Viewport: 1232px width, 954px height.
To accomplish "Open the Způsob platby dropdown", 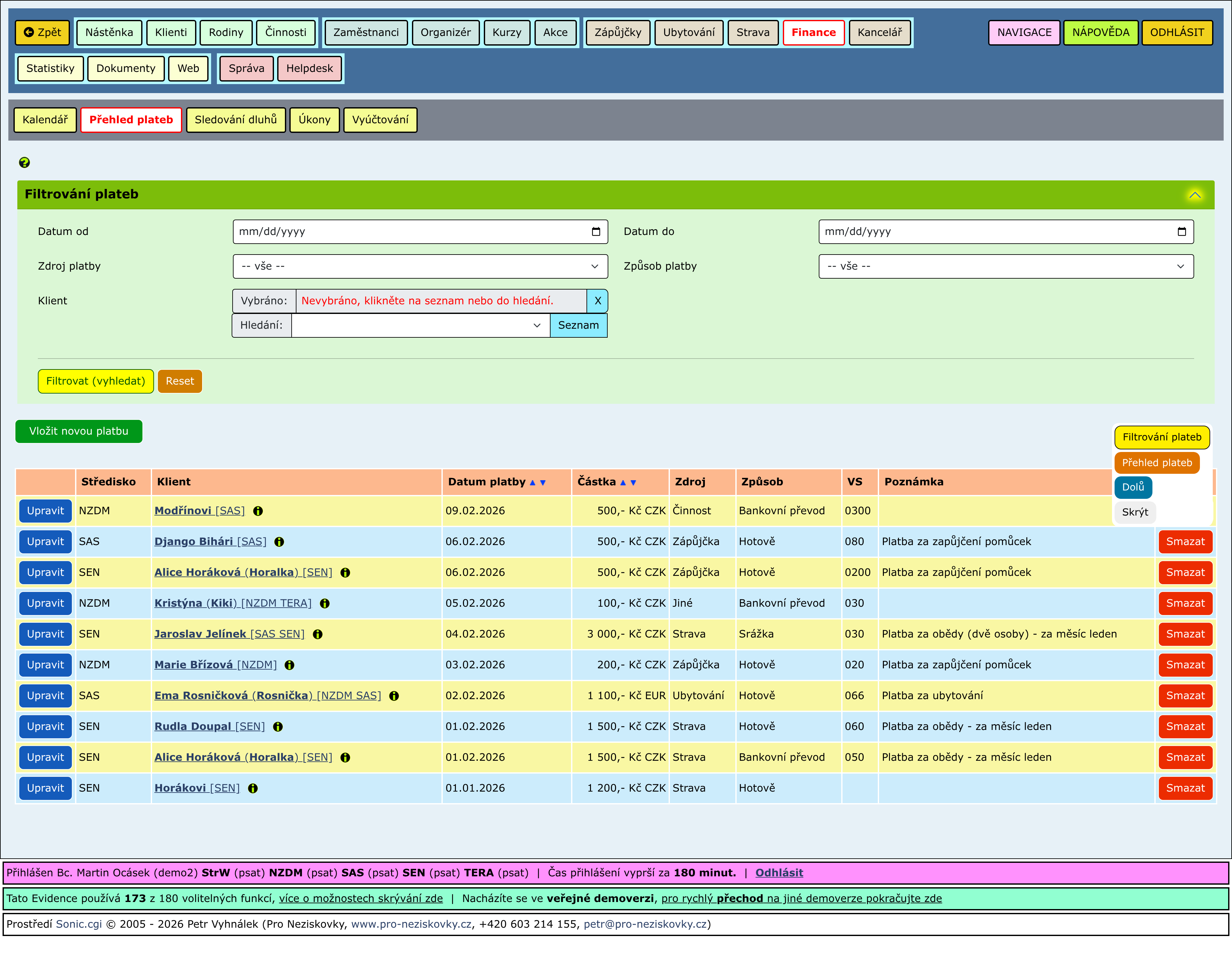I will 1005,266.
